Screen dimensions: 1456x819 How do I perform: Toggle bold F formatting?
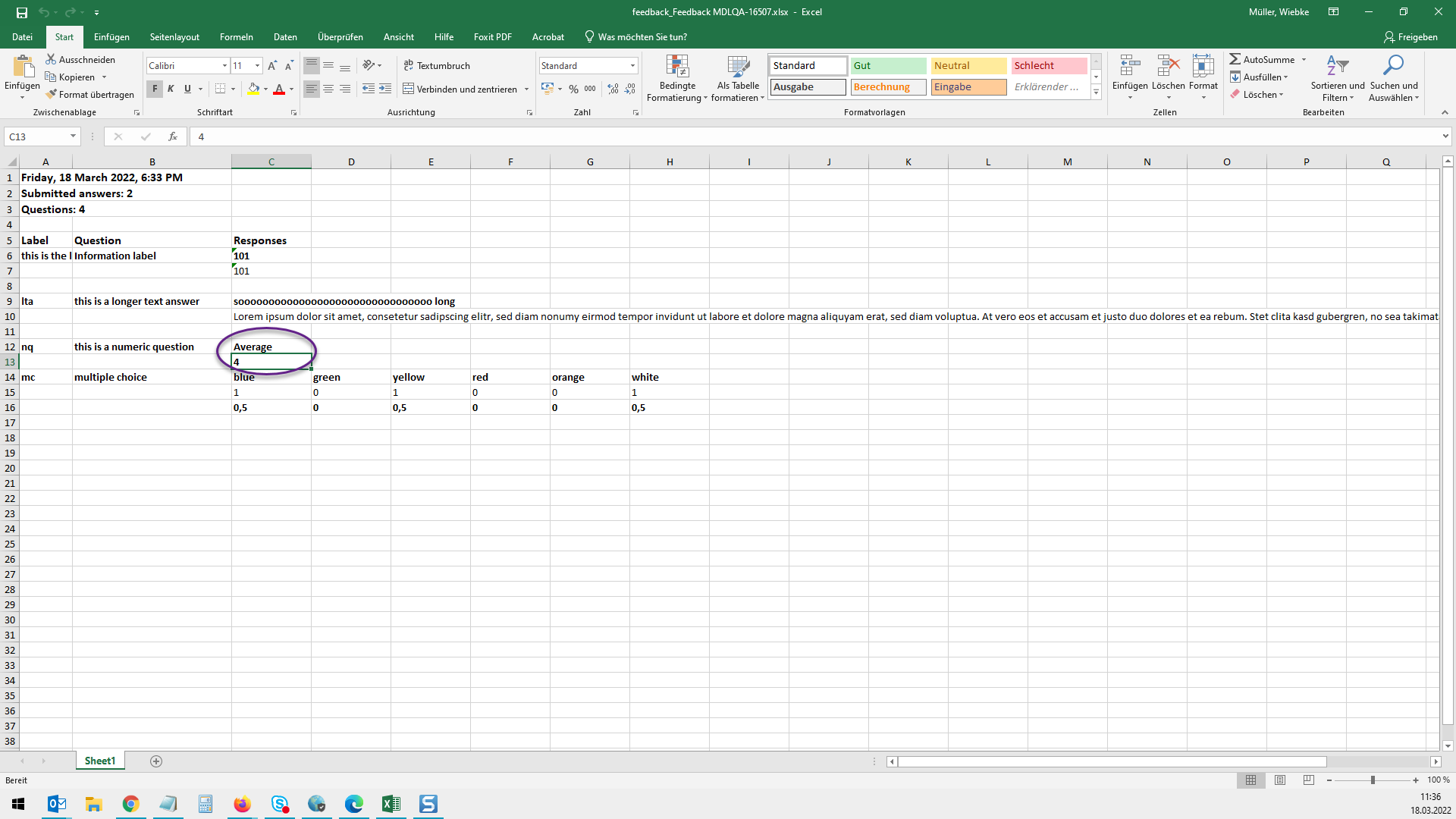tap(155, 89)
